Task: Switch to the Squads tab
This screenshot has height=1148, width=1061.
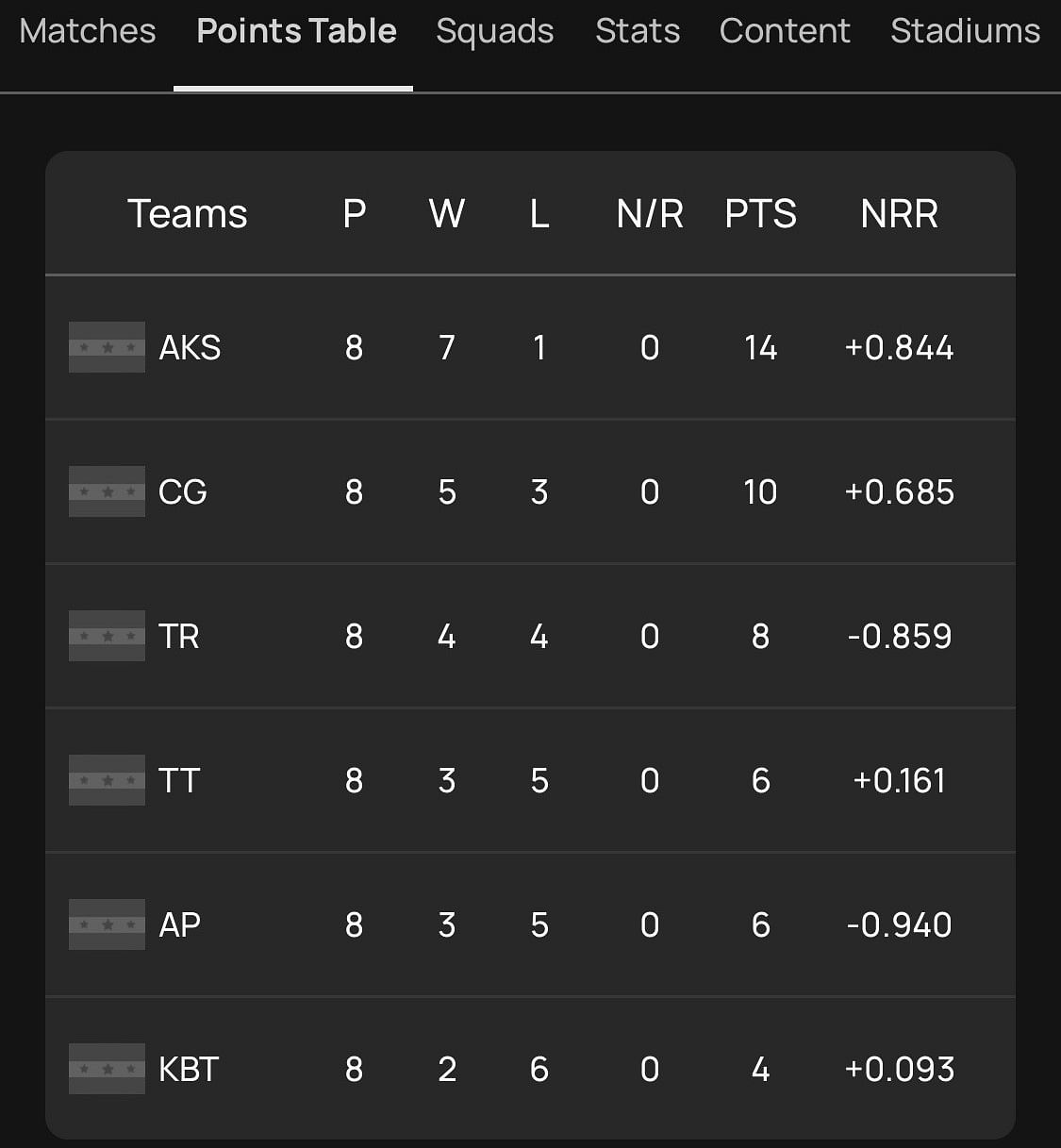Action: pos(495,31)
